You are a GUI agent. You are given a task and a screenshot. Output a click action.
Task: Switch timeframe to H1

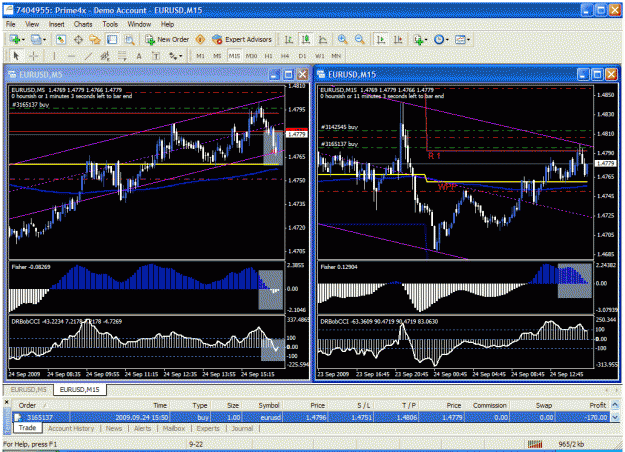[268, 56]
